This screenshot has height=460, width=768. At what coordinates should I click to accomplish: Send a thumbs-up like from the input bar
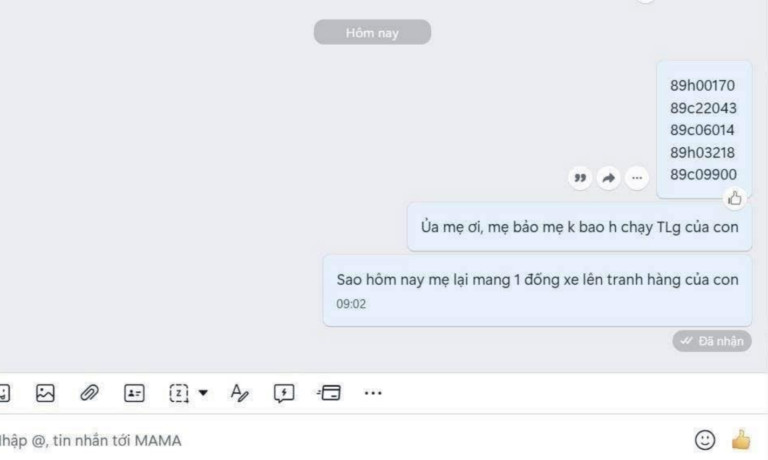click(741, 439)
